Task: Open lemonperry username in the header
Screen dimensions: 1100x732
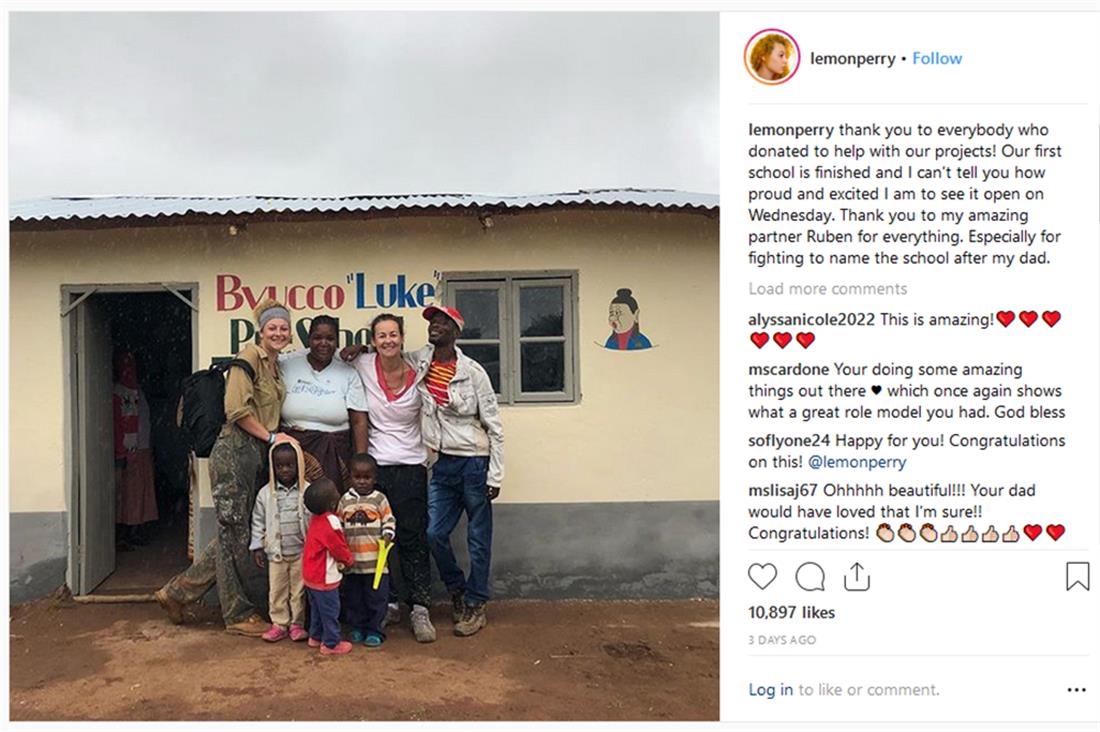Action: pyautogui.click(x=852, y=59)
